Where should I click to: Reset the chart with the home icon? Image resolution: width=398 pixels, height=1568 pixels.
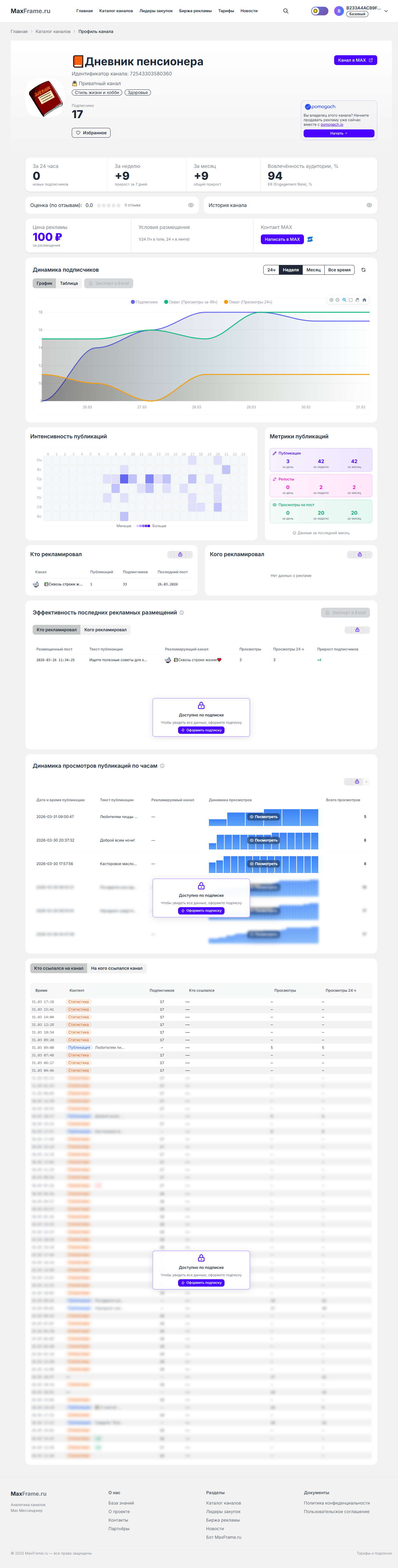click(x=364, y=300)
